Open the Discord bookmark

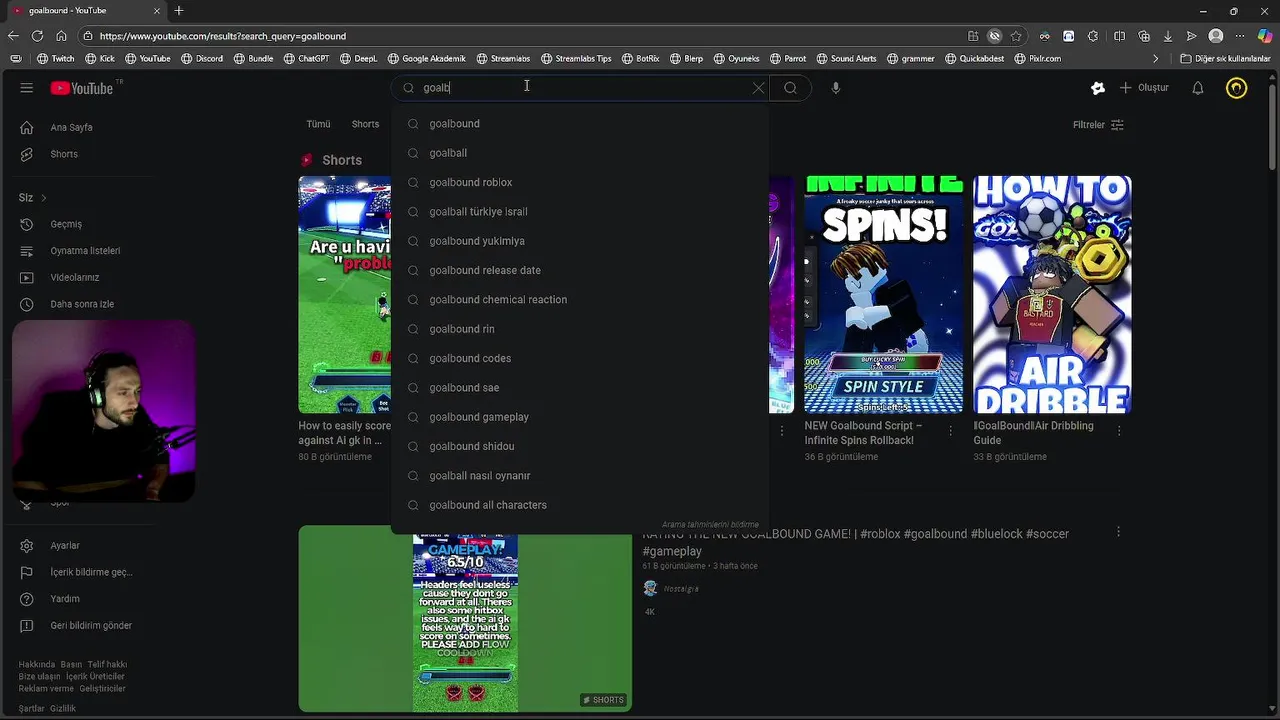pos(202,59)
